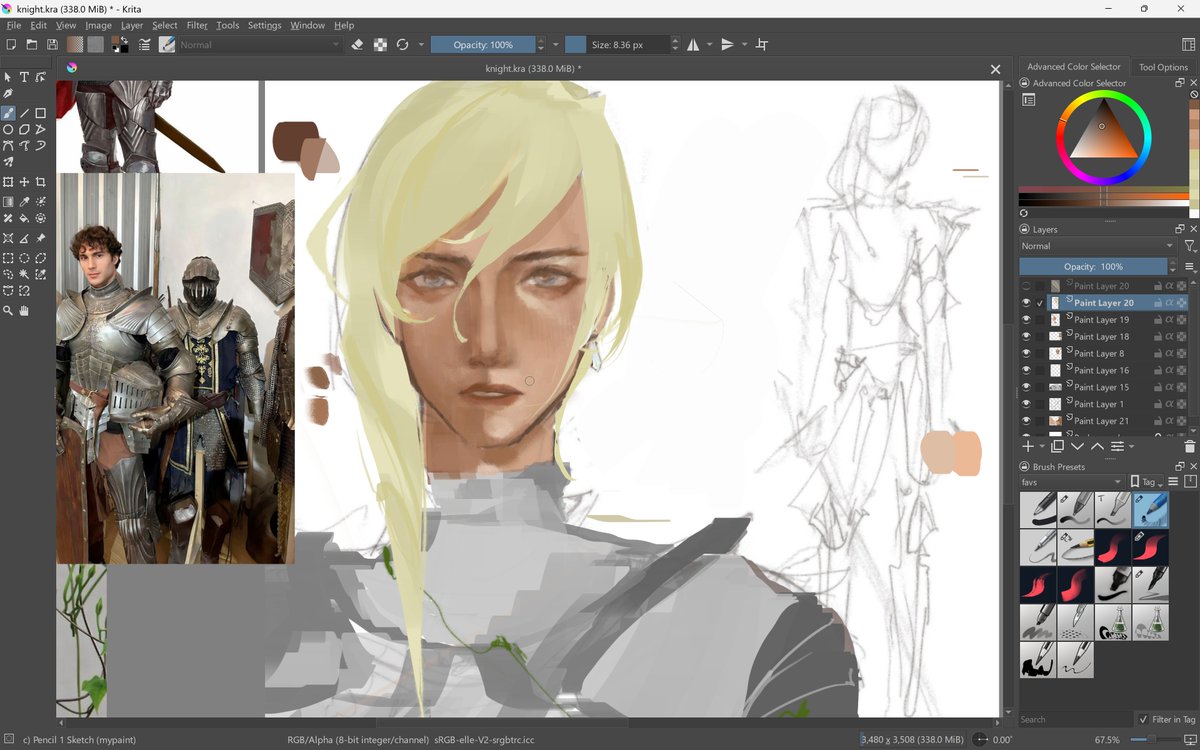Open layer filter funnel menu
This screenshot has height=750, width=1200.
(x=1189, y=246)
